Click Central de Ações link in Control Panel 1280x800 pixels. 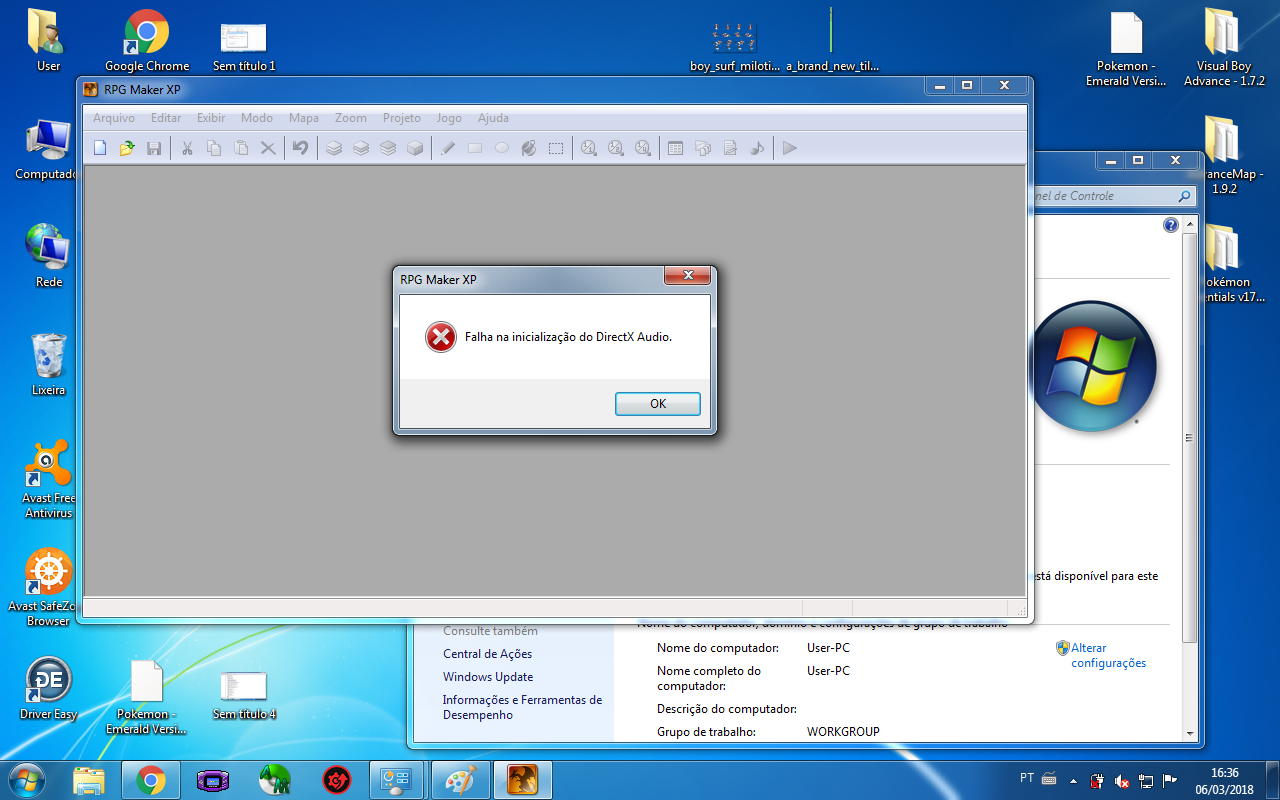click(x=487, y=654)
